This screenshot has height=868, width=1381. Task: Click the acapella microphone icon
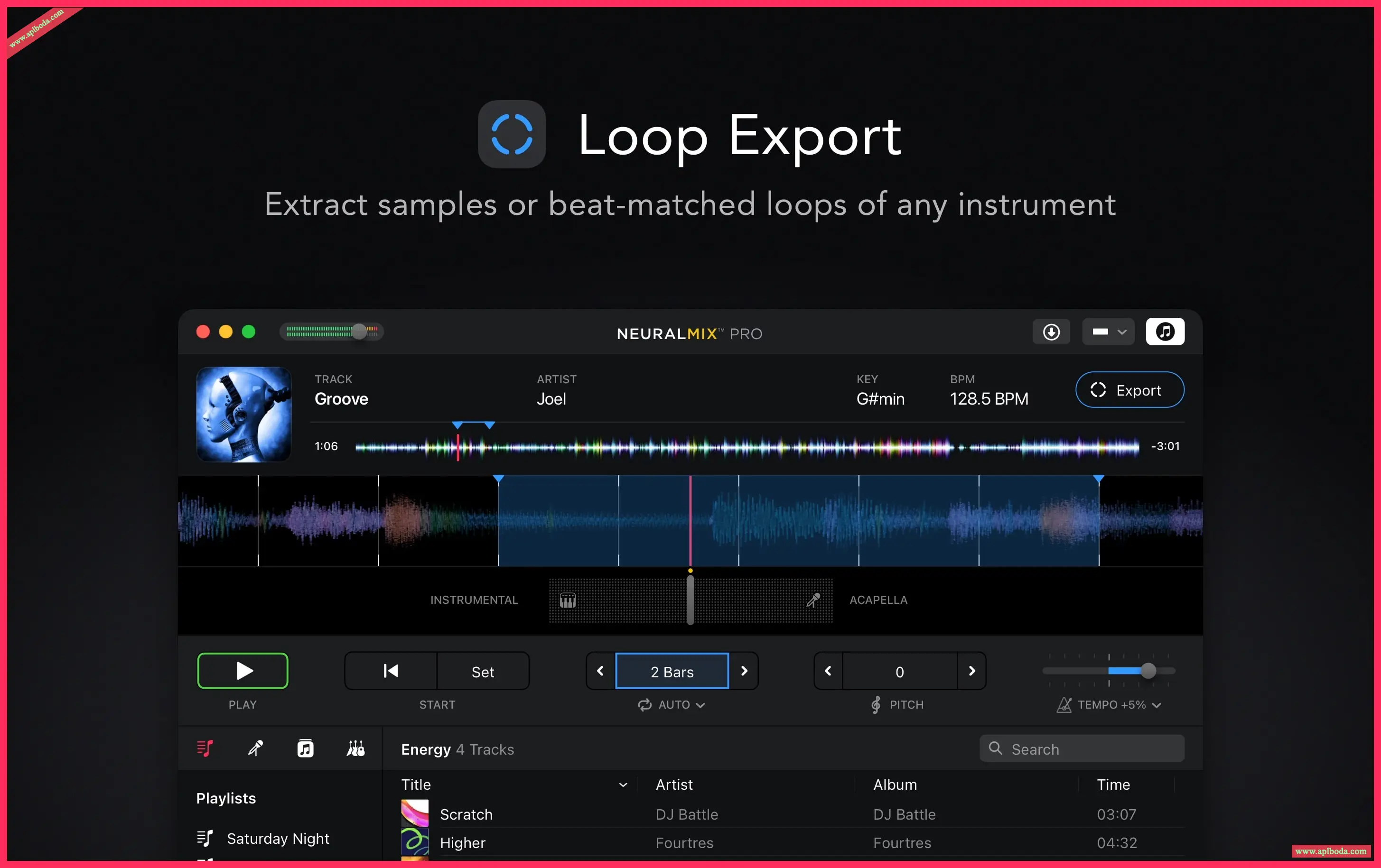tap(812, 600)
